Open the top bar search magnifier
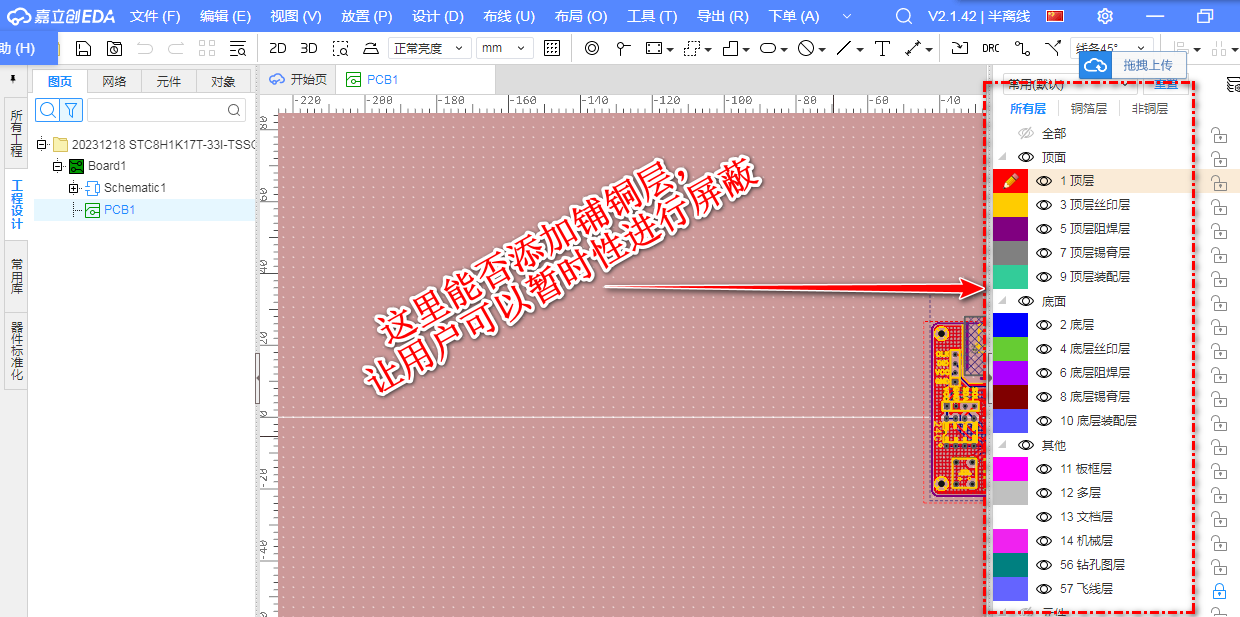This screenshot has height=617, width=1240. (x=904, y=16)
